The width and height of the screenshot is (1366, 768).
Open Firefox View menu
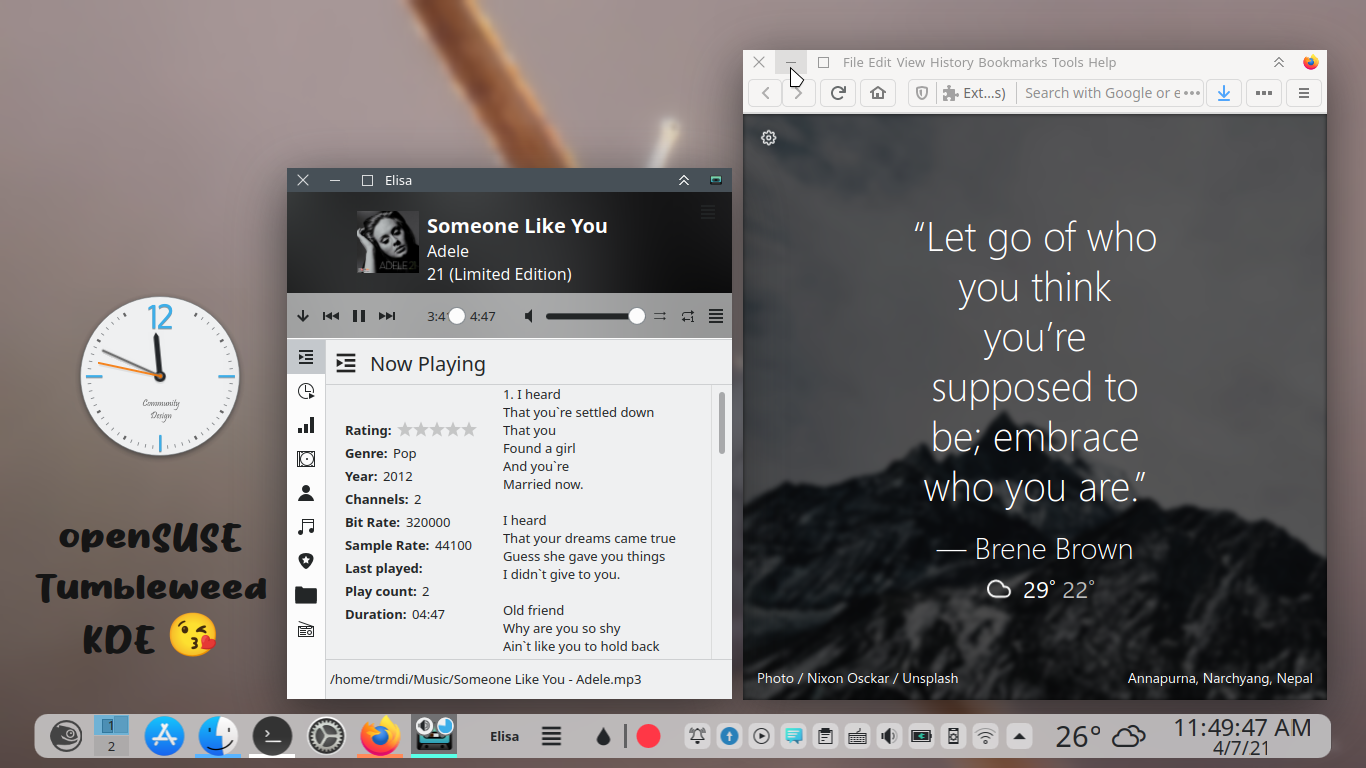point(911,62)
